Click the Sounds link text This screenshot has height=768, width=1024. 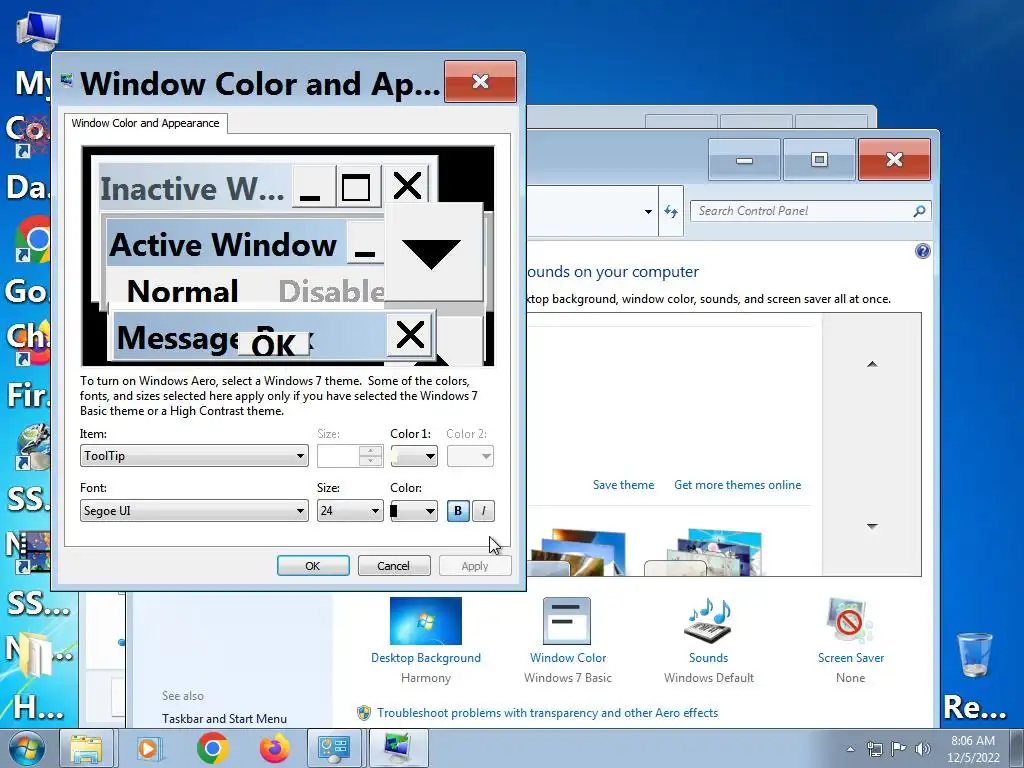click(x=709, y=658)
